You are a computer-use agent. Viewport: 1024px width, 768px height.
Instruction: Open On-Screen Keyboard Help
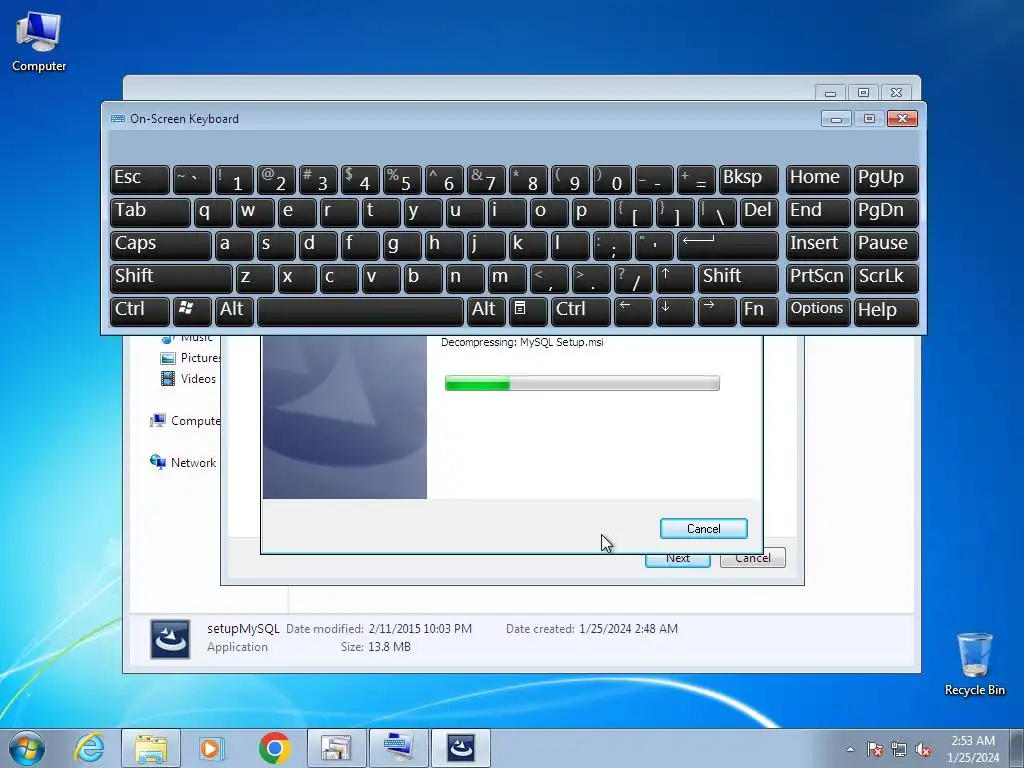[x=886, y=311]
